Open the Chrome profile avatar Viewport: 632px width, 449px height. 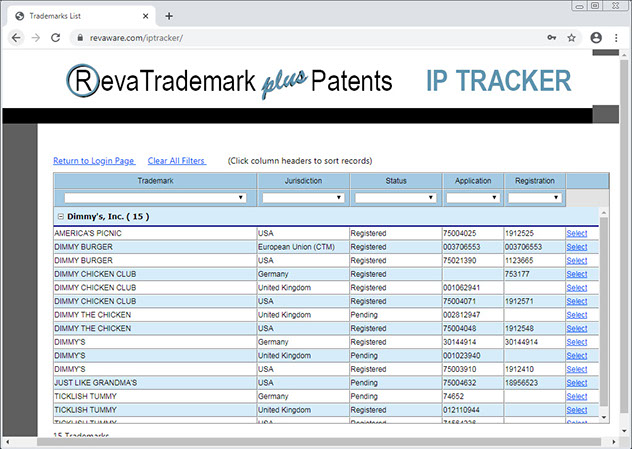click(596, 38)
